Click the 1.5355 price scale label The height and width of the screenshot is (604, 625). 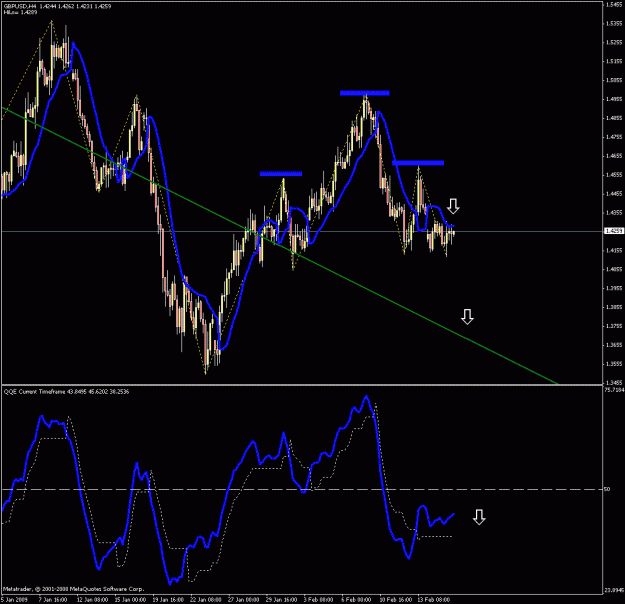pyautogui.click(x=614, y=24)
